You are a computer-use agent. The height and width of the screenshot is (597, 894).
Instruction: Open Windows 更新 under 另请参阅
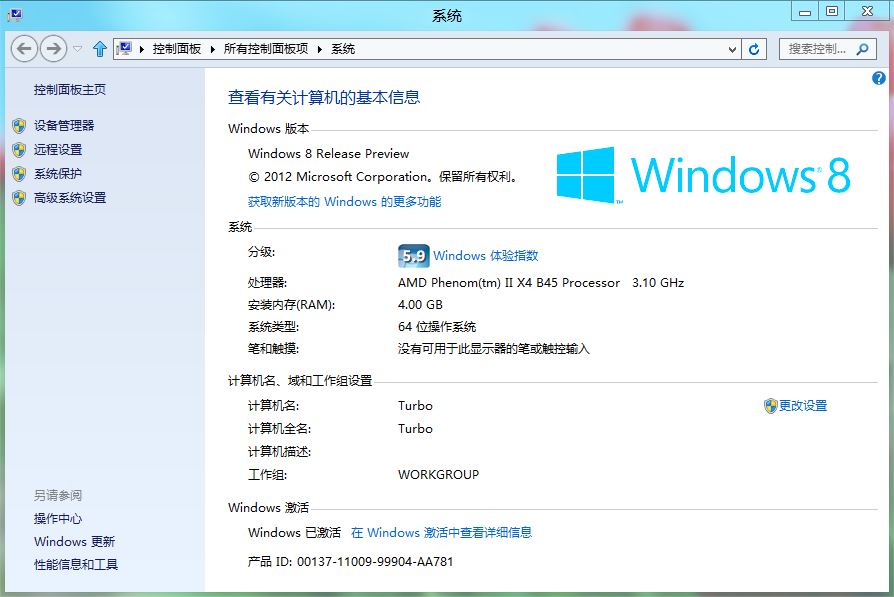pos(74,541)
